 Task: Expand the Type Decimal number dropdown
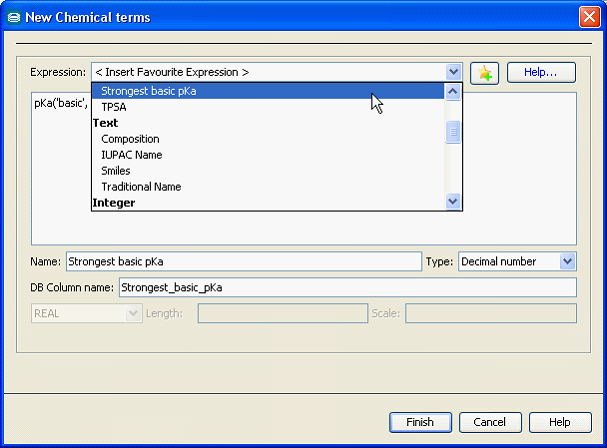[x=567, y=262]
